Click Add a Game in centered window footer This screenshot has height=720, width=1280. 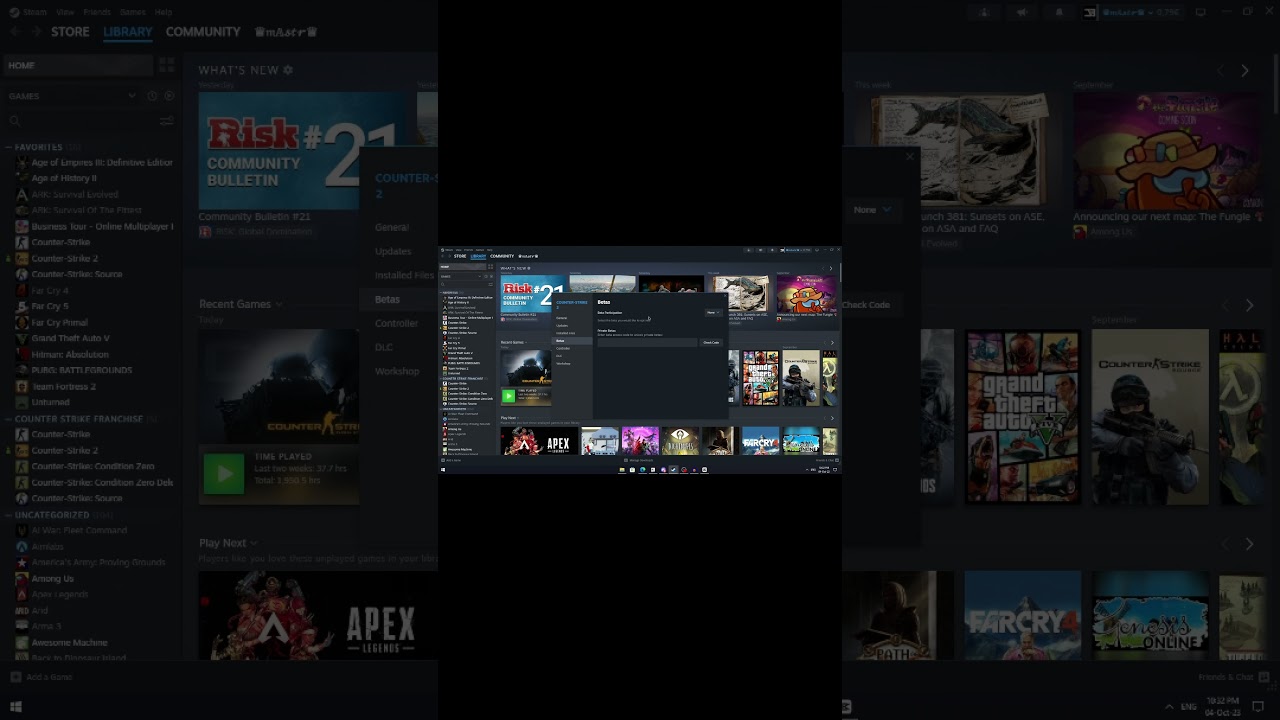(x=453, y=460)
